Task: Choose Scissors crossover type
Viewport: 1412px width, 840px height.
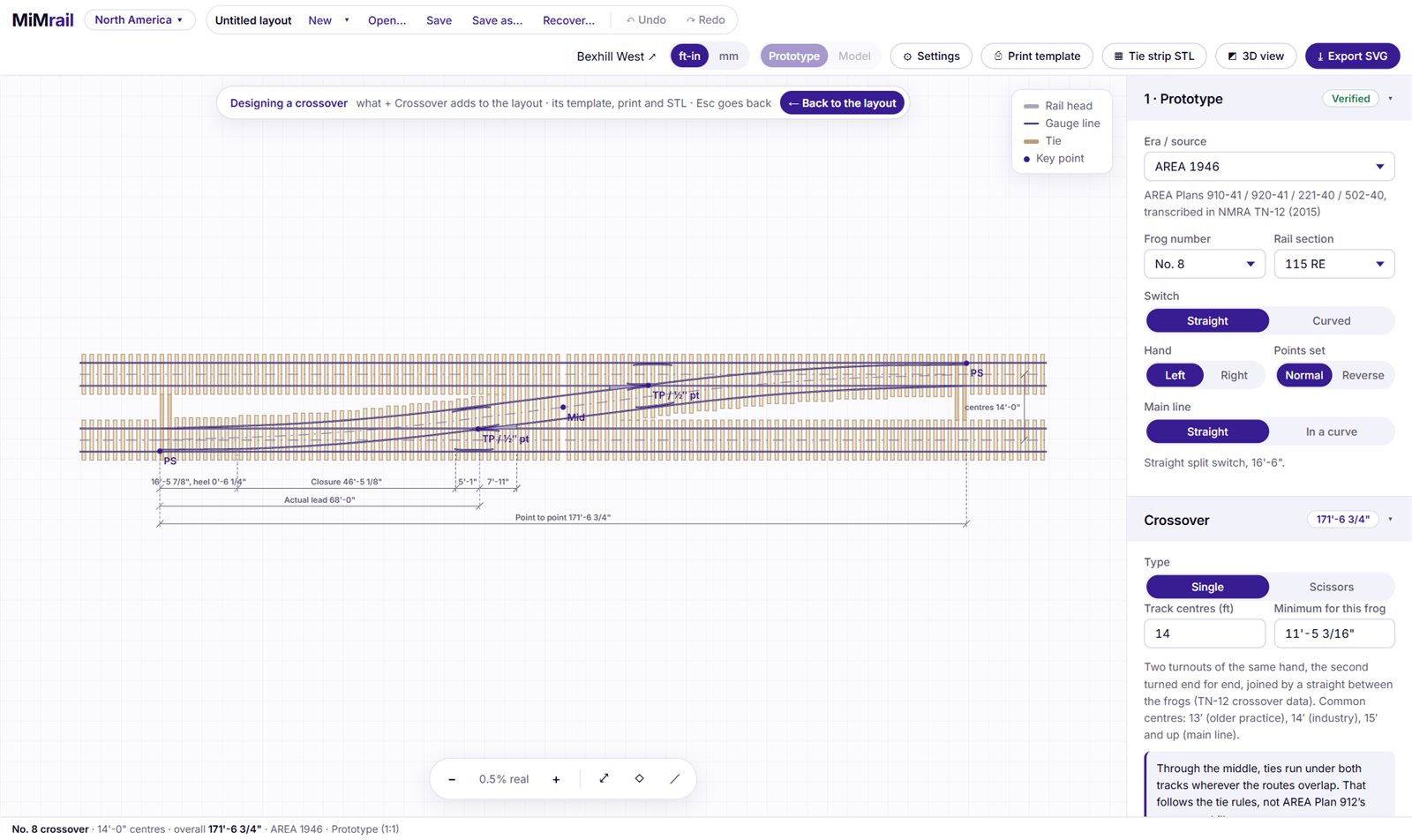Action: (x=1331, y=587)
